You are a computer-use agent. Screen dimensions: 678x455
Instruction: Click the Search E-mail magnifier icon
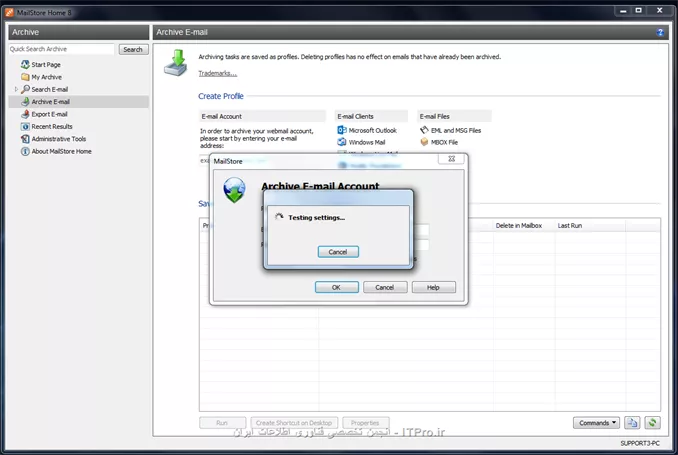coord(25,89)
